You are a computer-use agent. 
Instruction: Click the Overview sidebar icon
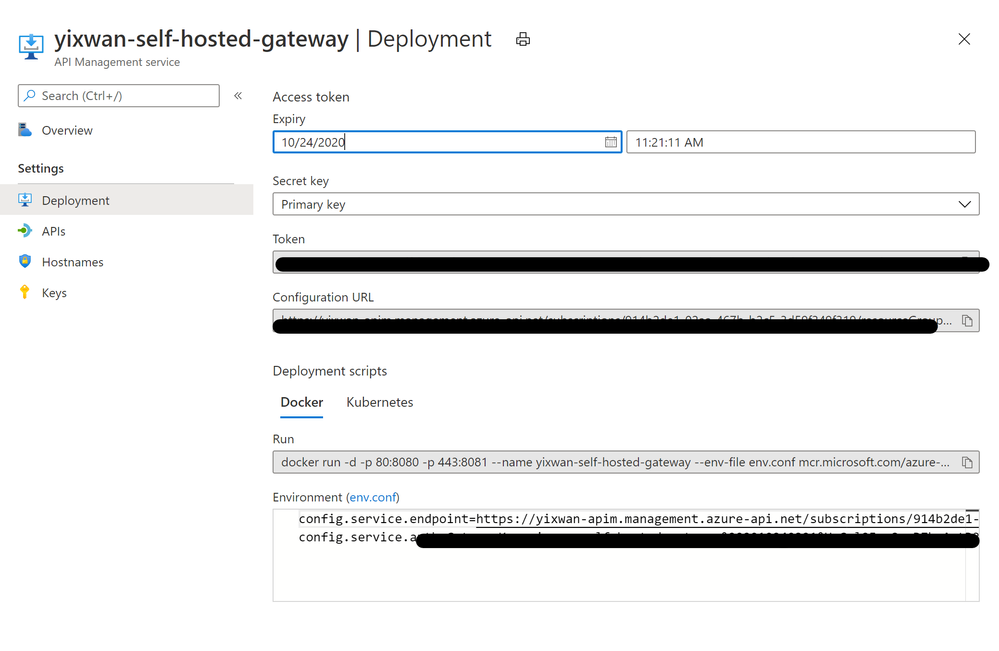tap(25, 130)
